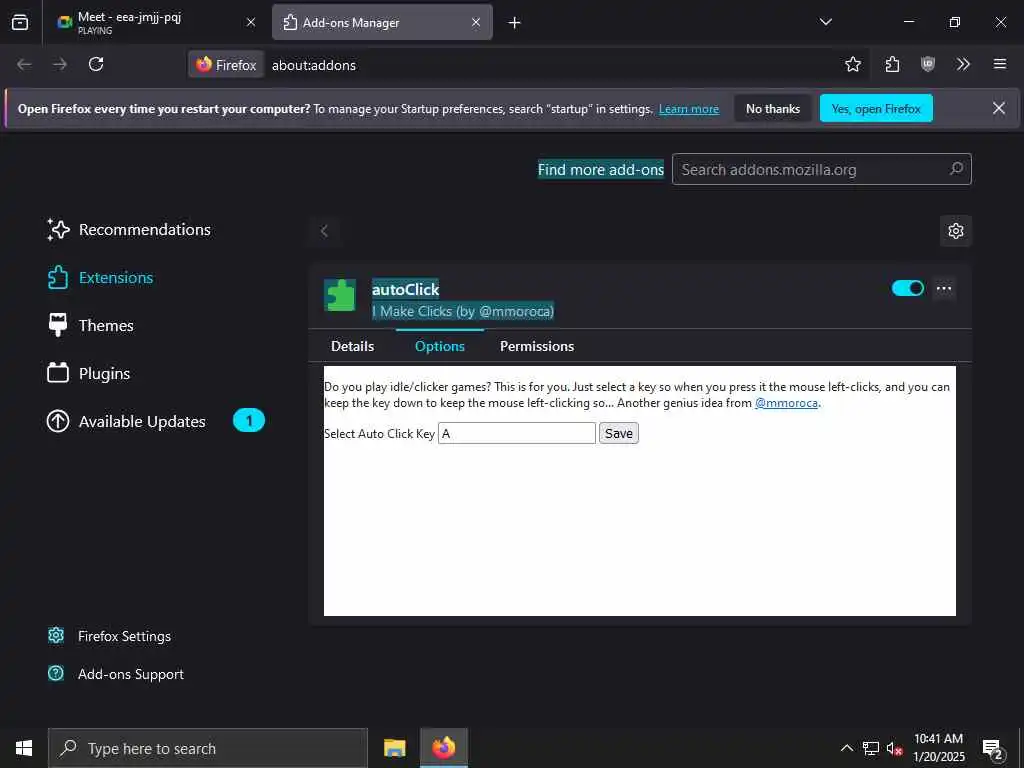Open the Firefox View icon in tab bar

click(20, 22)
